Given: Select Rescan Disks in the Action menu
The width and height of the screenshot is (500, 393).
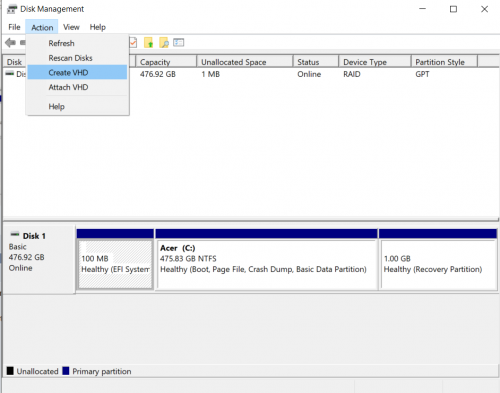Looking at the screenshot, I should 77,58.
